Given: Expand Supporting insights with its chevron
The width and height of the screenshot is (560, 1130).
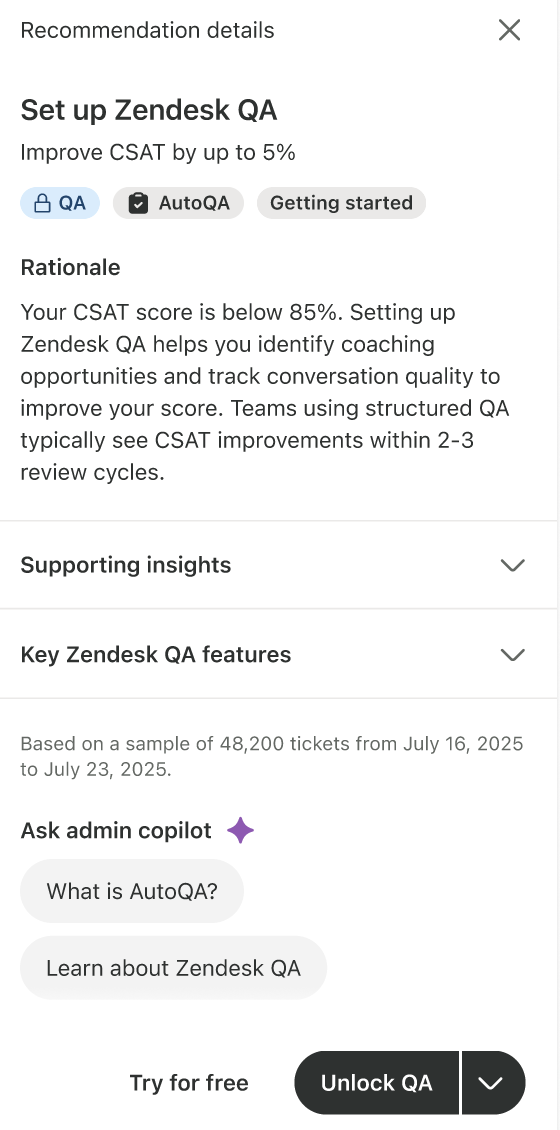Looking at the screenshot, I should (x=512, y=565).
